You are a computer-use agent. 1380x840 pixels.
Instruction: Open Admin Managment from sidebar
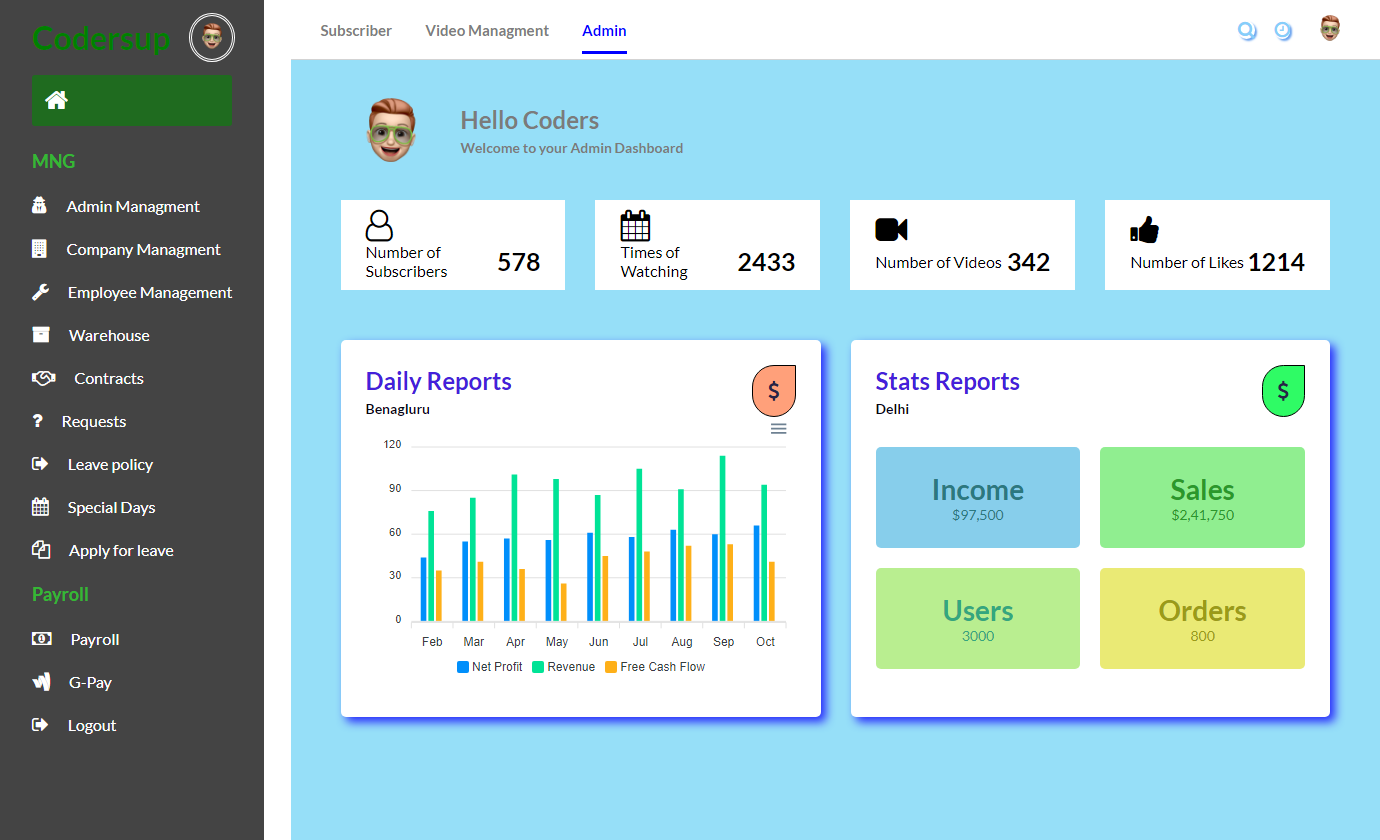133,206
